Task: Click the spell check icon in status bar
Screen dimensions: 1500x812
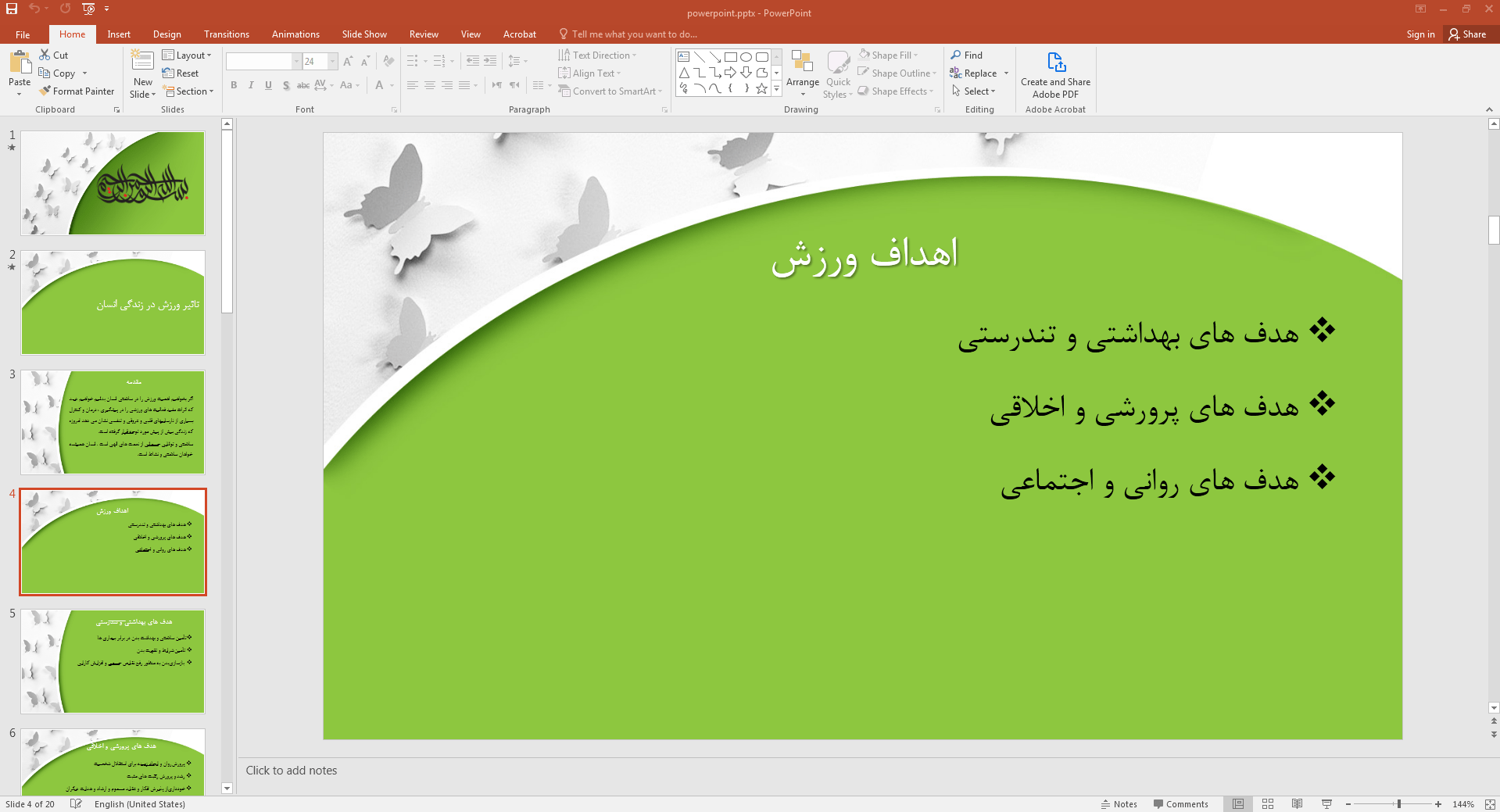Action: click(x=76, y=803)
